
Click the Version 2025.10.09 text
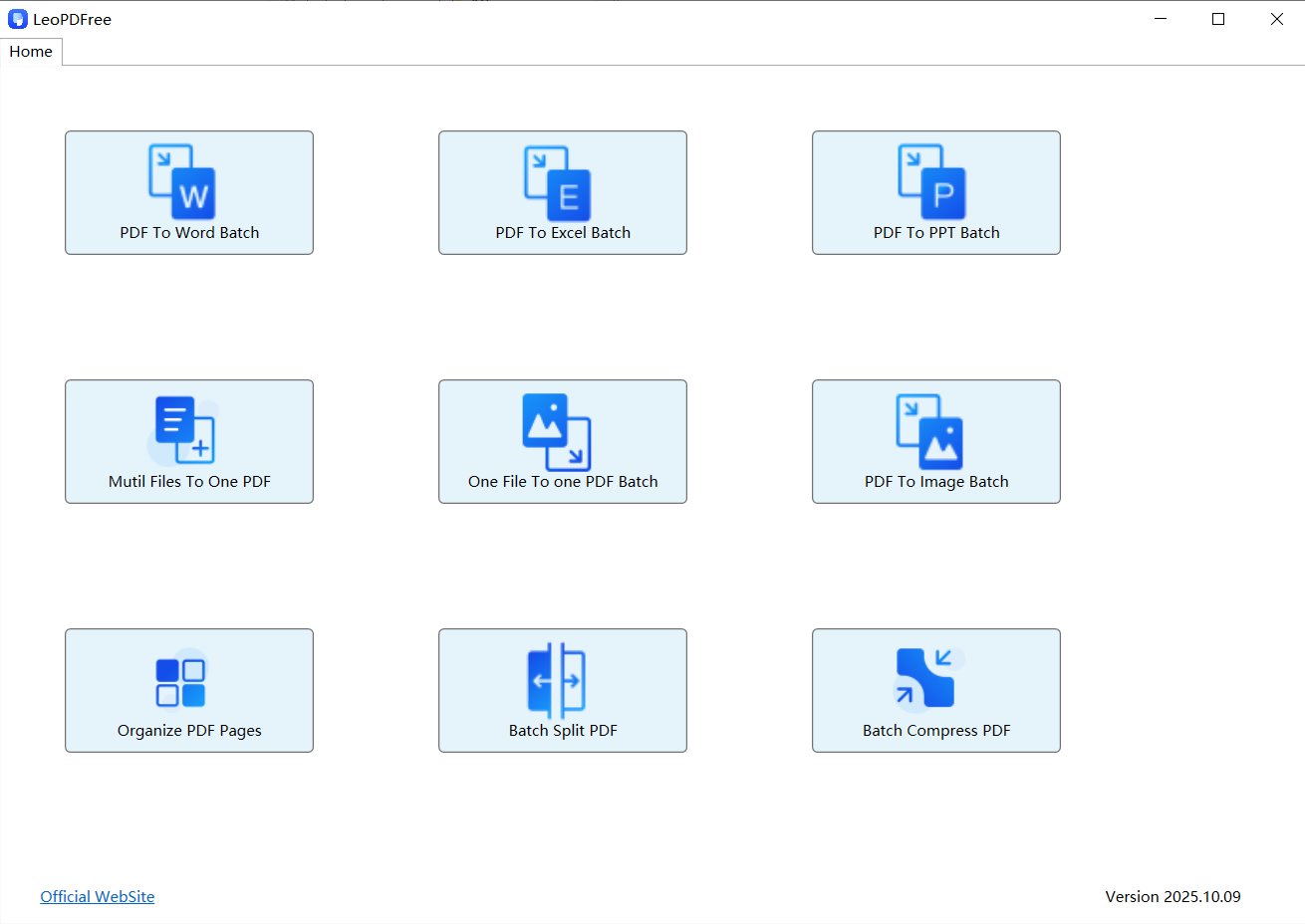[x=1173, y=896]
